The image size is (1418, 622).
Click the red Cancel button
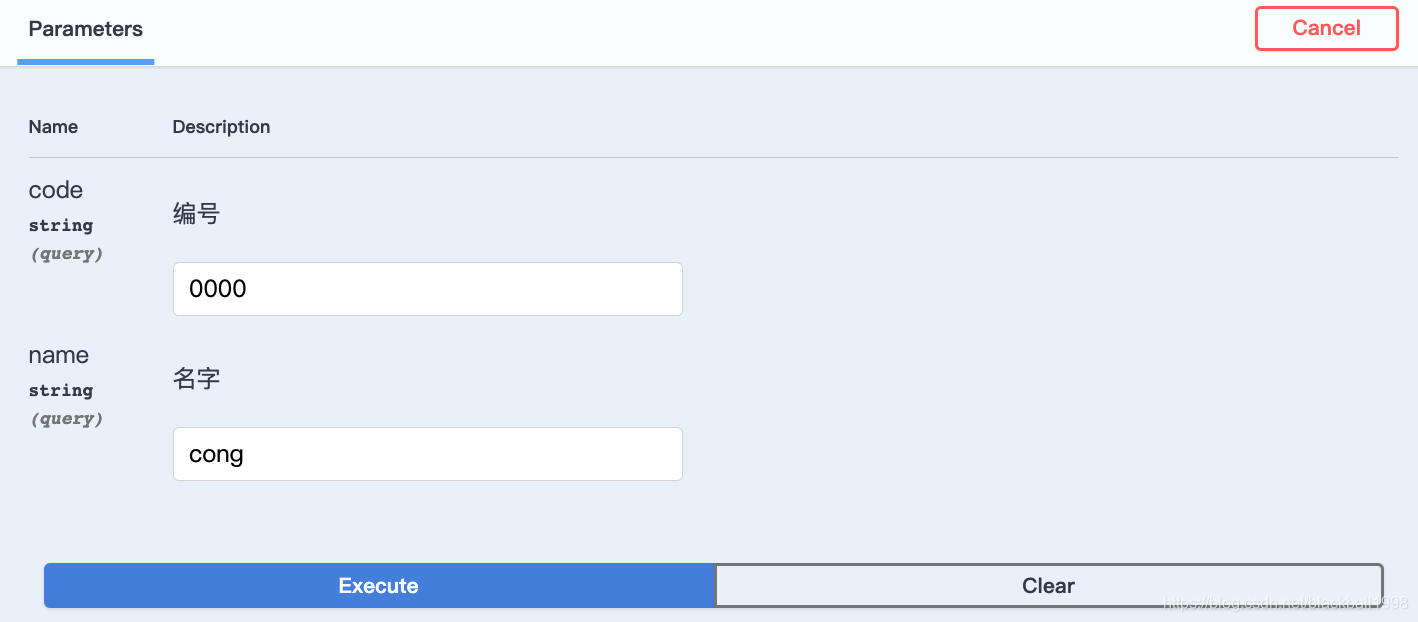coord(1326,28)
